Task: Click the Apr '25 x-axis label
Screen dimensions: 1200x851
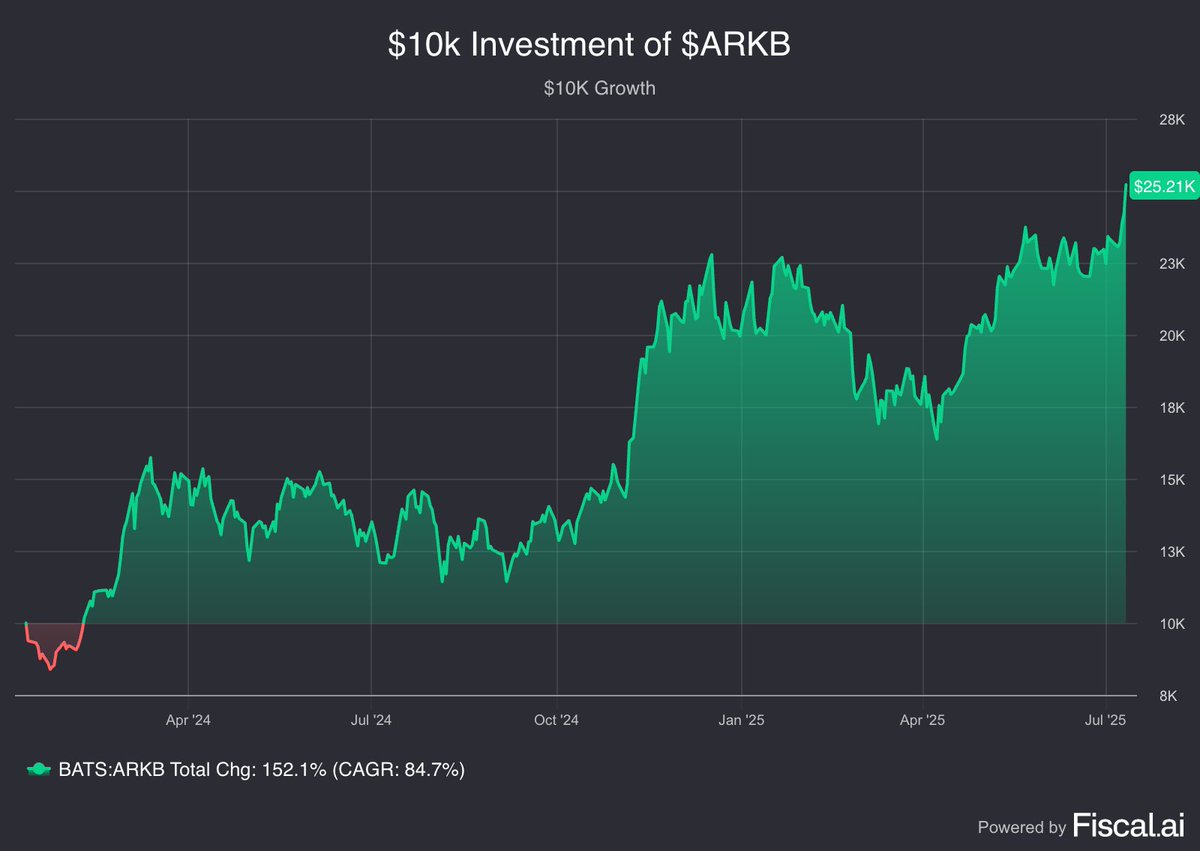Action: click(922, 719)
